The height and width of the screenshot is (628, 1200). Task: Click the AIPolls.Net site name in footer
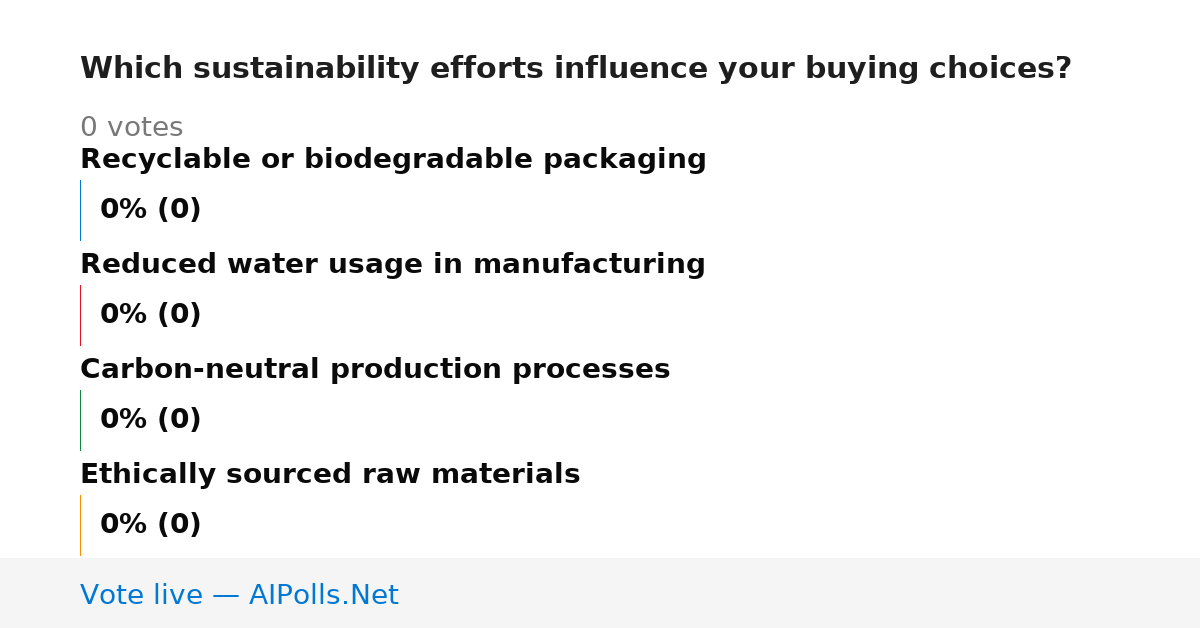pos(323,596)
